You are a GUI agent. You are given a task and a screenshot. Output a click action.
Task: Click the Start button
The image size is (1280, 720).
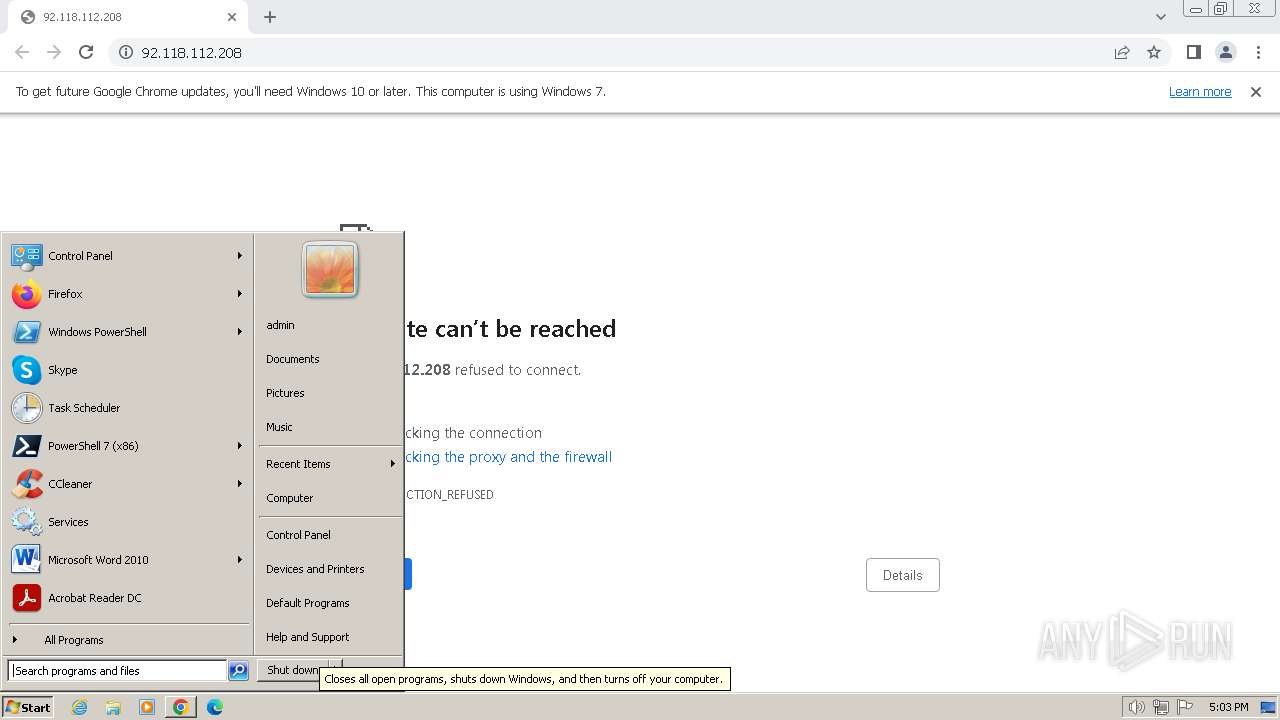[x=28, y=707]
